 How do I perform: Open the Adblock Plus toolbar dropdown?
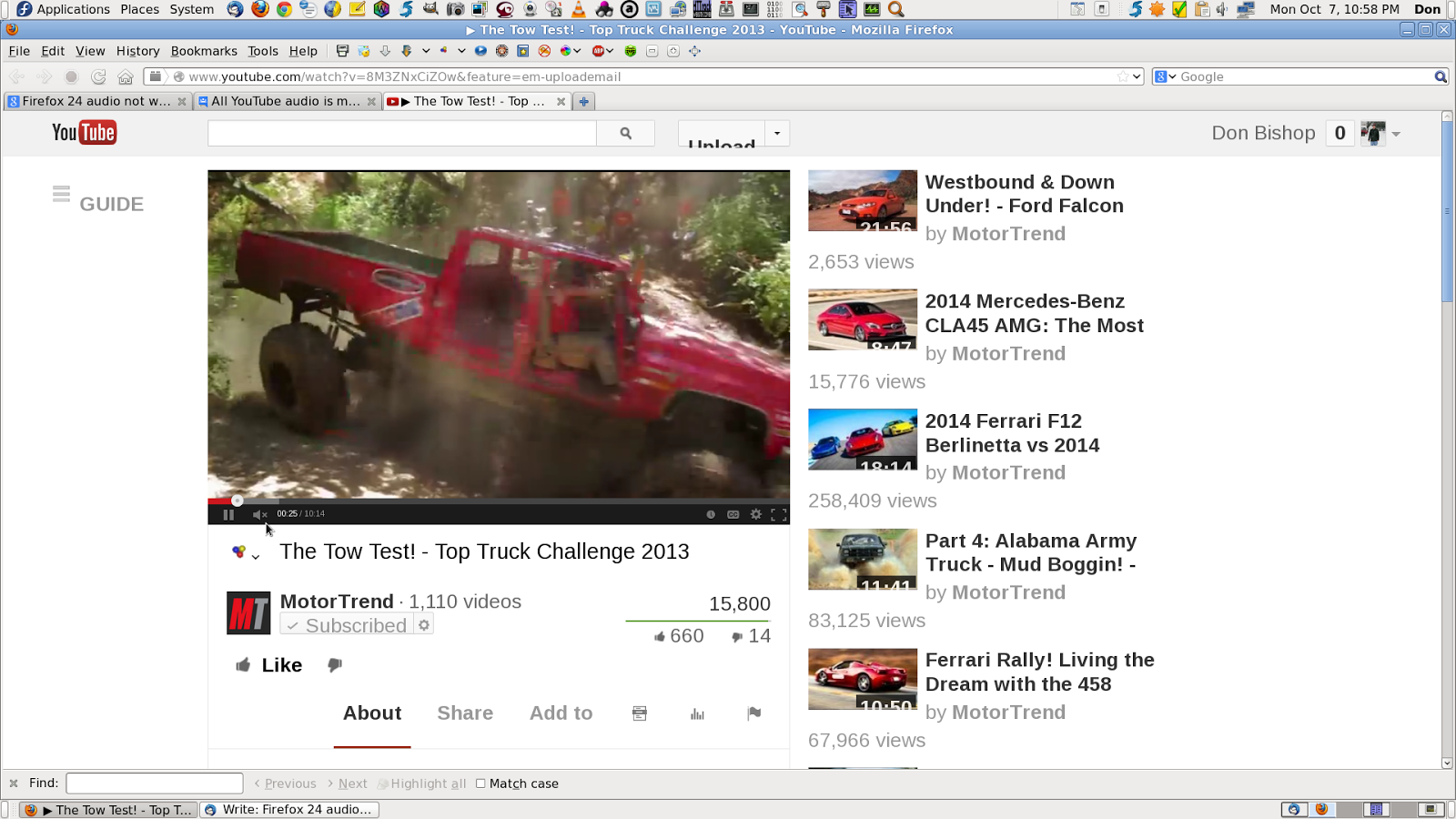pyautogui.click(x=609, y=51)
